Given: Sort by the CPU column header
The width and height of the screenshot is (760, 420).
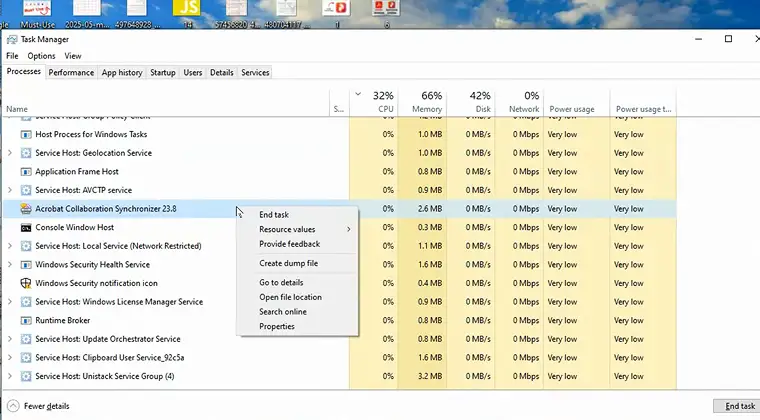Looking at the screenshot, I should point(374,102).
